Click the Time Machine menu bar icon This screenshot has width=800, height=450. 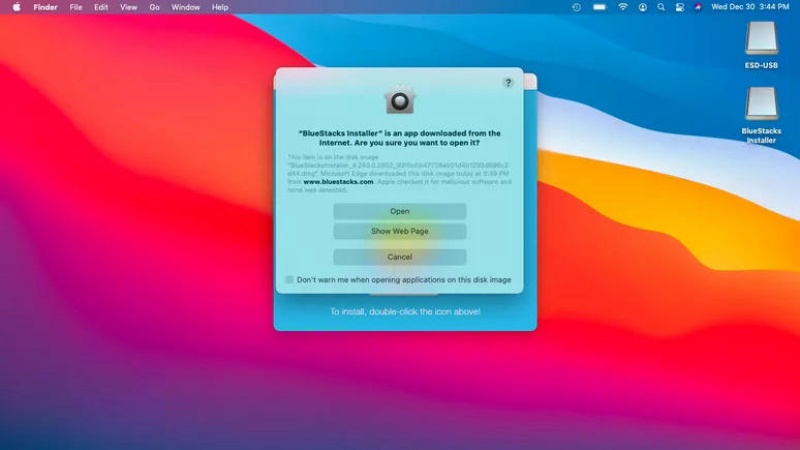577,7
